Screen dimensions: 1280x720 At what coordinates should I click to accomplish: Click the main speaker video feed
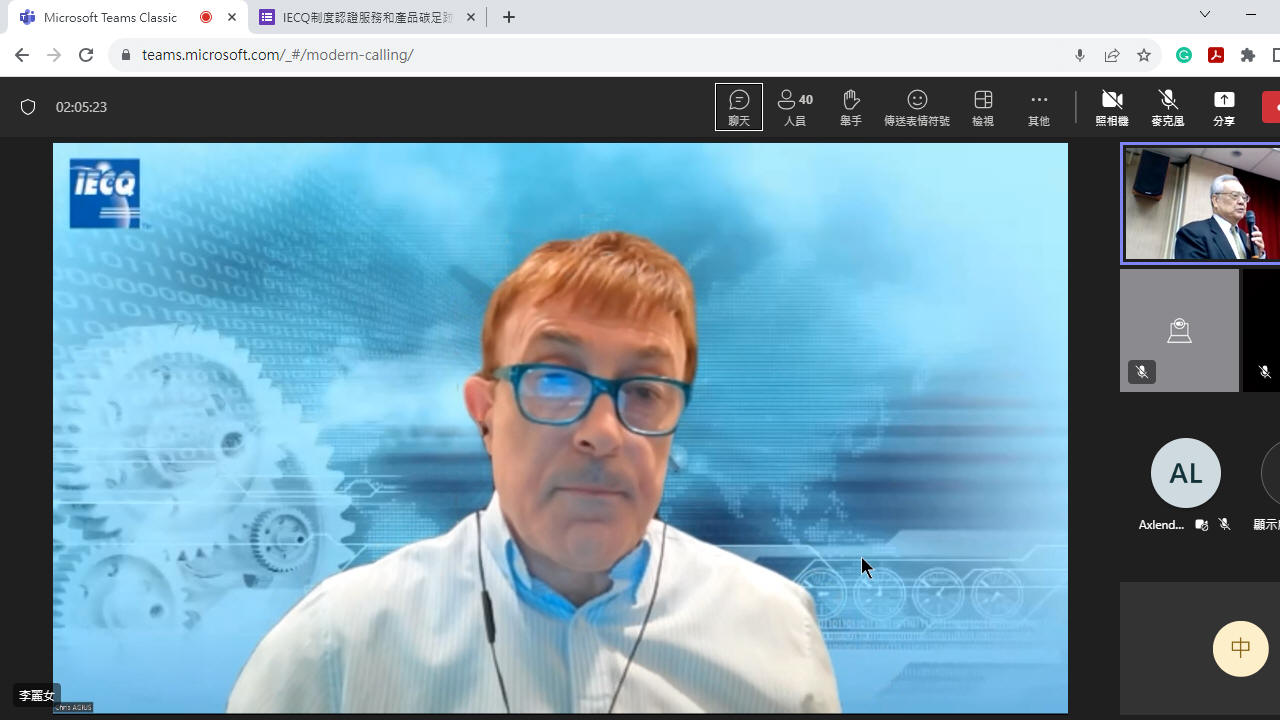pos(560,428)
